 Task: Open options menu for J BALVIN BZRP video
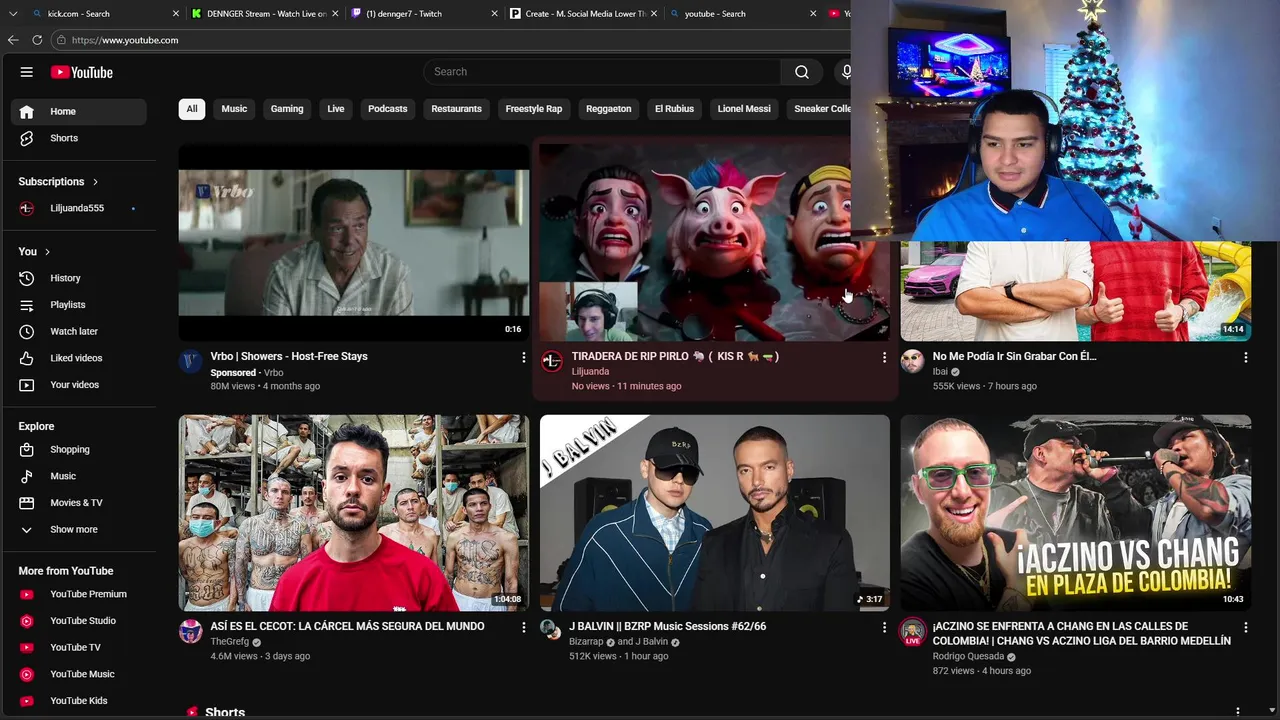tap(884, 627)
